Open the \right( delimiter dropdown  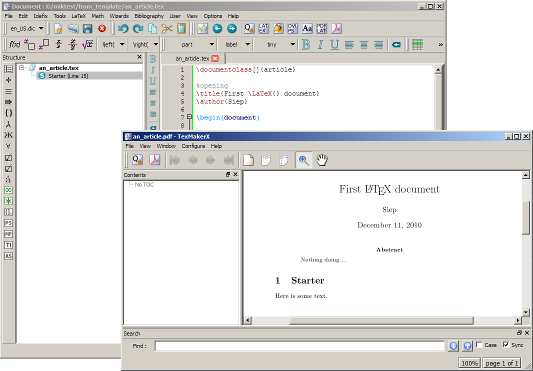(145, 45)
